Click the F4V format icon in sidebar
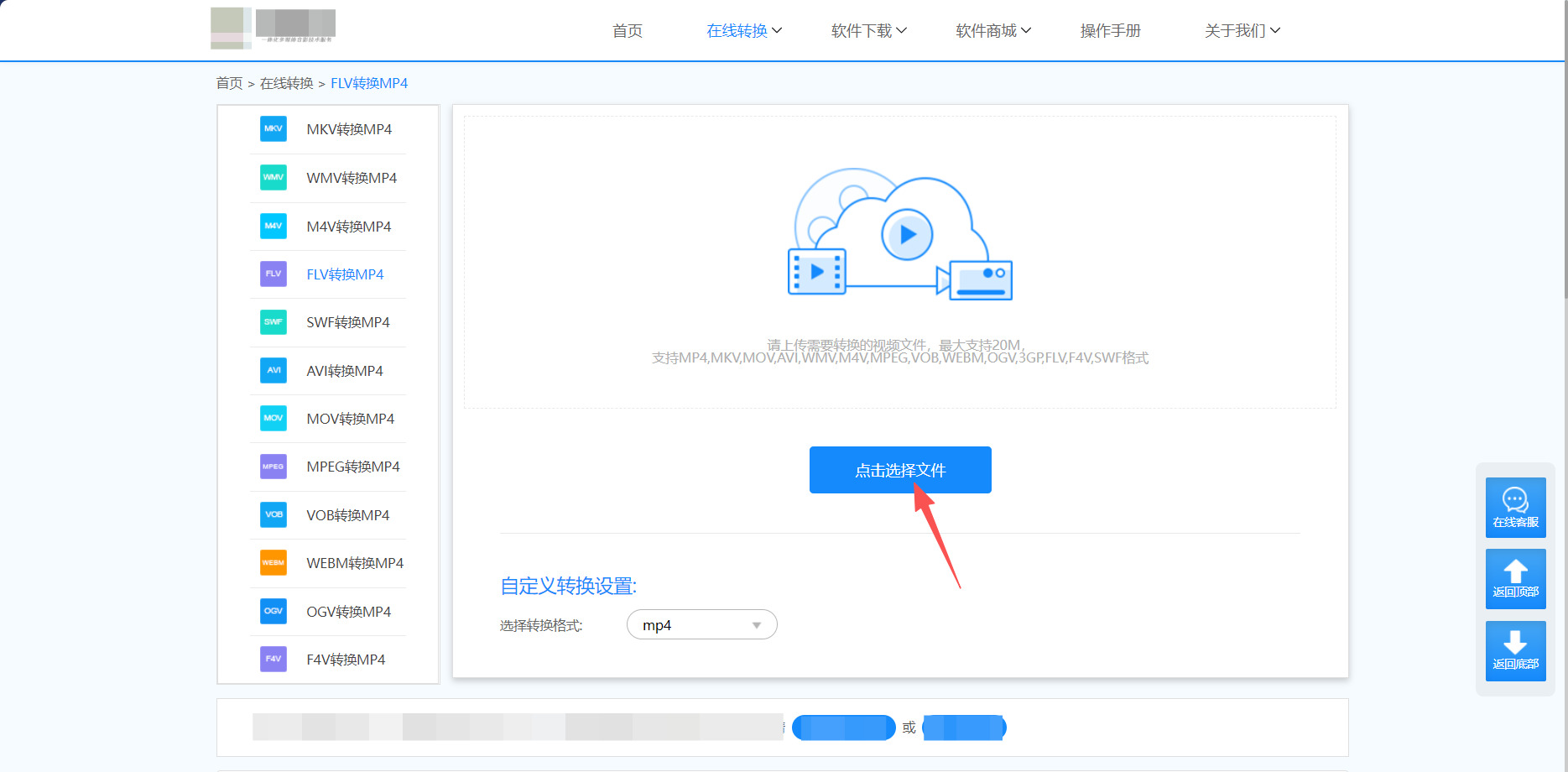The image size is (1568, 772). [273, 660]
